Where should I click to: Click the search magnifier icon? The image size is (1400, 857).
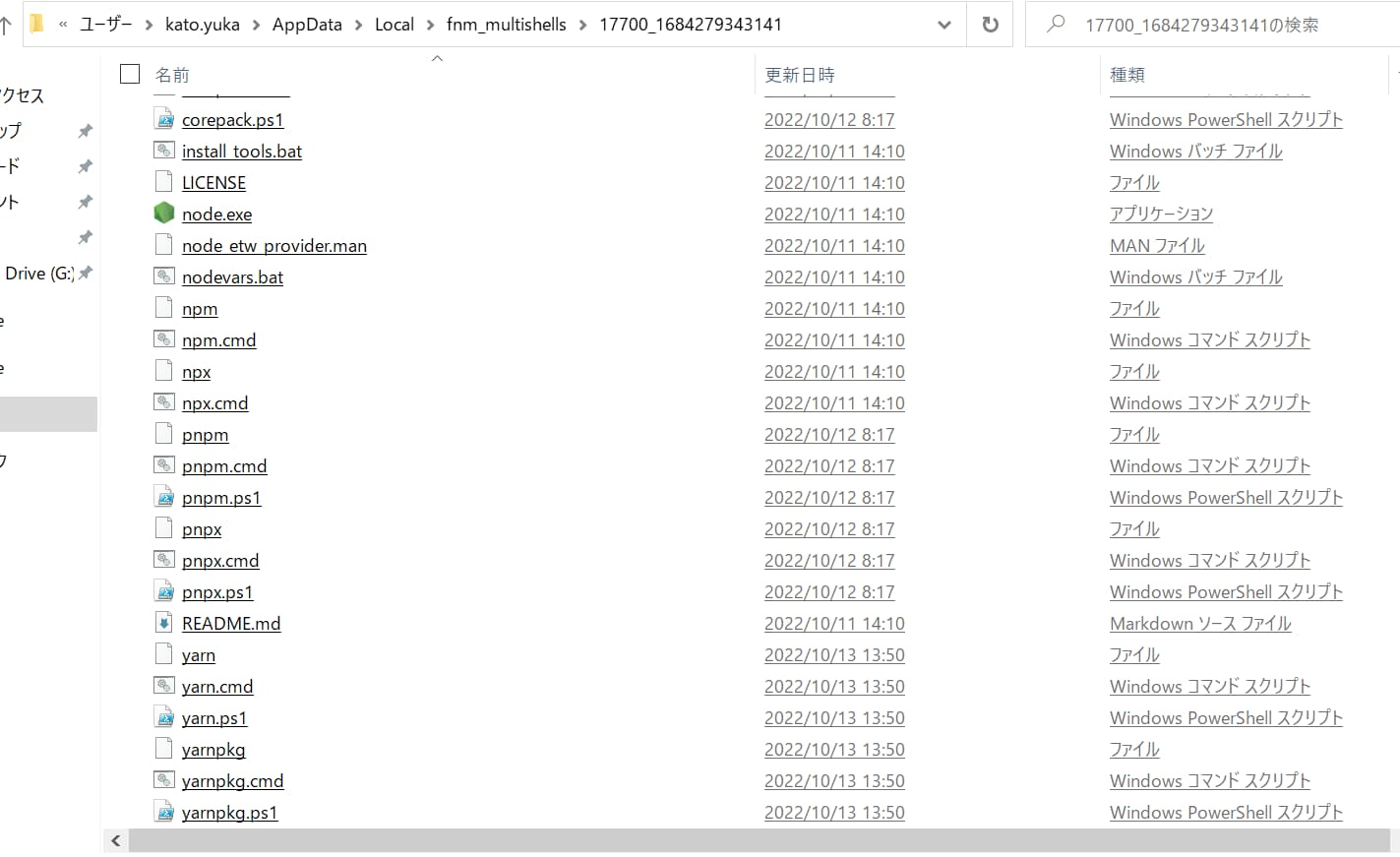1056,24
